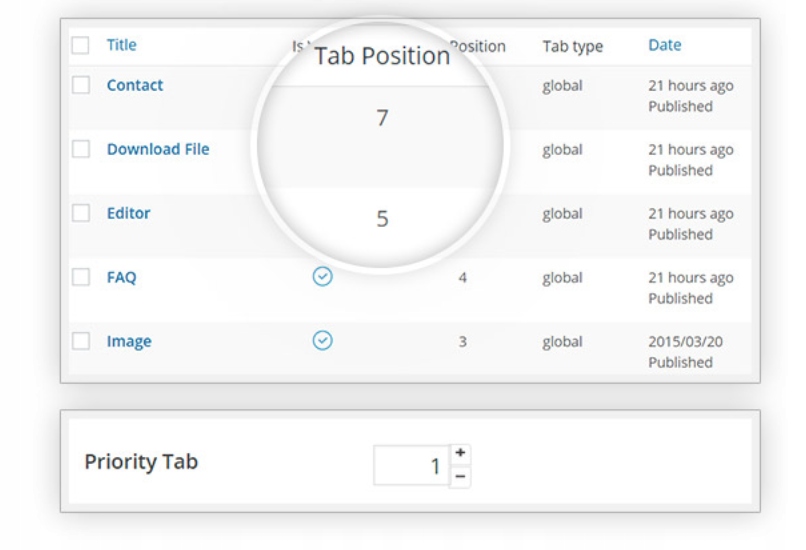Tick the checkbox beside Contact

click(81, 86)
